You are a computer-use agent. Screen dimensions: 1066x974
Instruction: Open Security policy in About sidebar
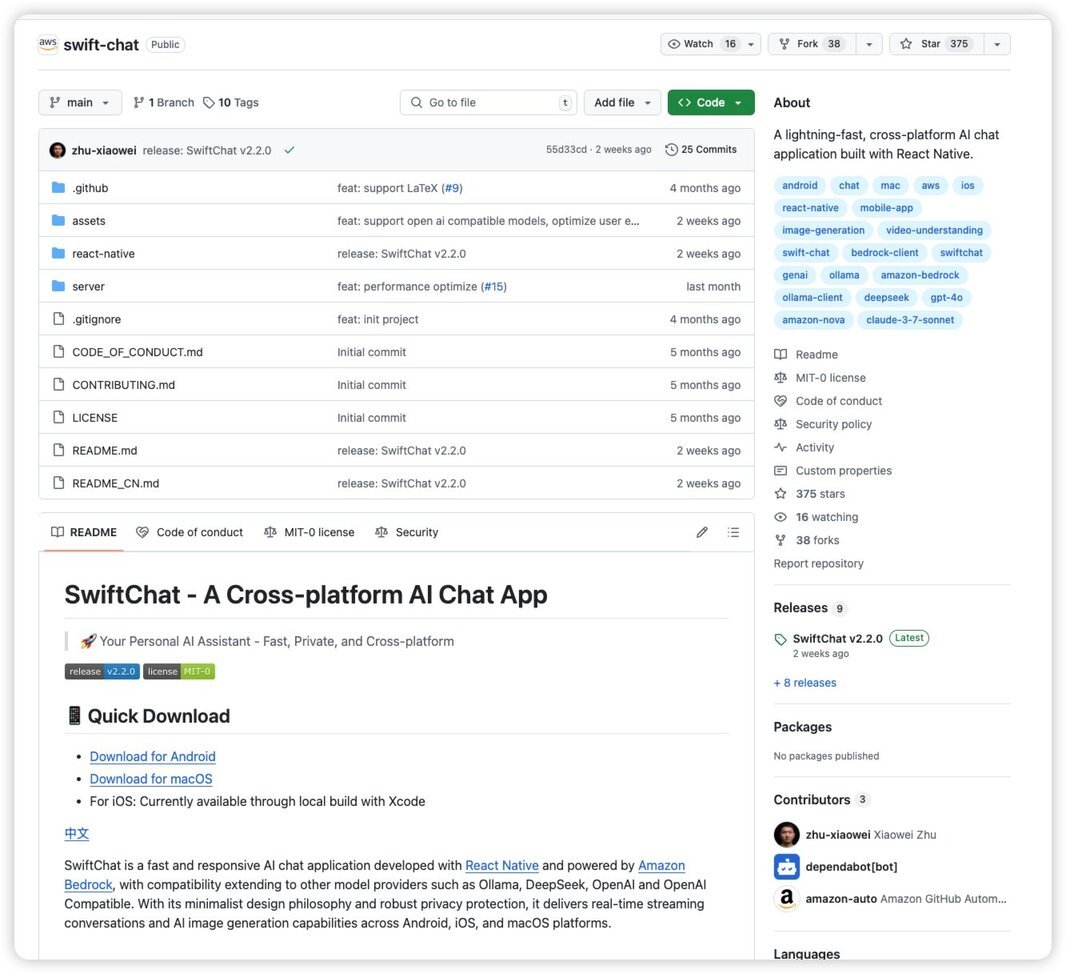point(833,424)
